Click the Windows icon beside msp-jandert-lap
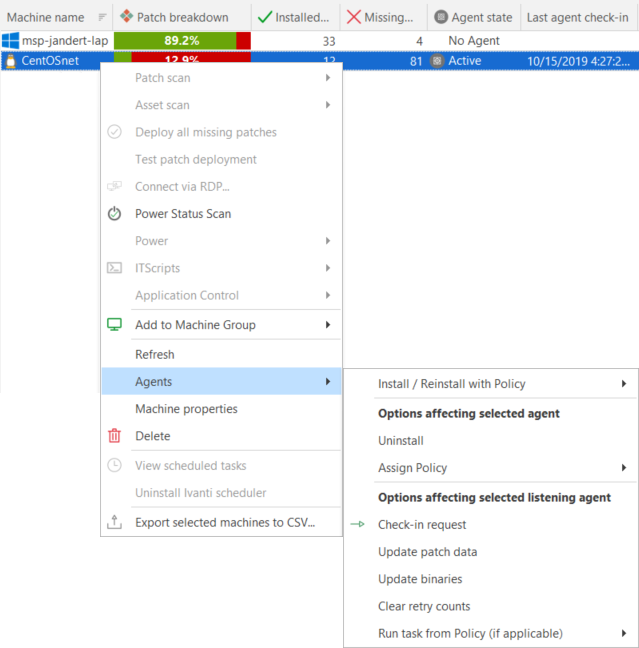Viewport: 639px width, 648px height. (x=10, y=40)
